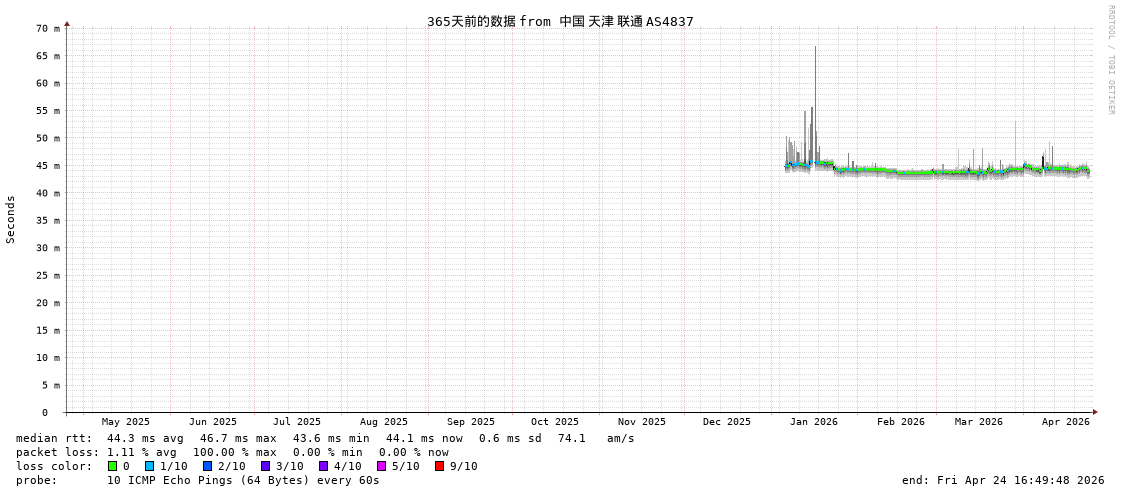
Task: Click the magenta 5/10 loss swatch
Action: point(381,466)
